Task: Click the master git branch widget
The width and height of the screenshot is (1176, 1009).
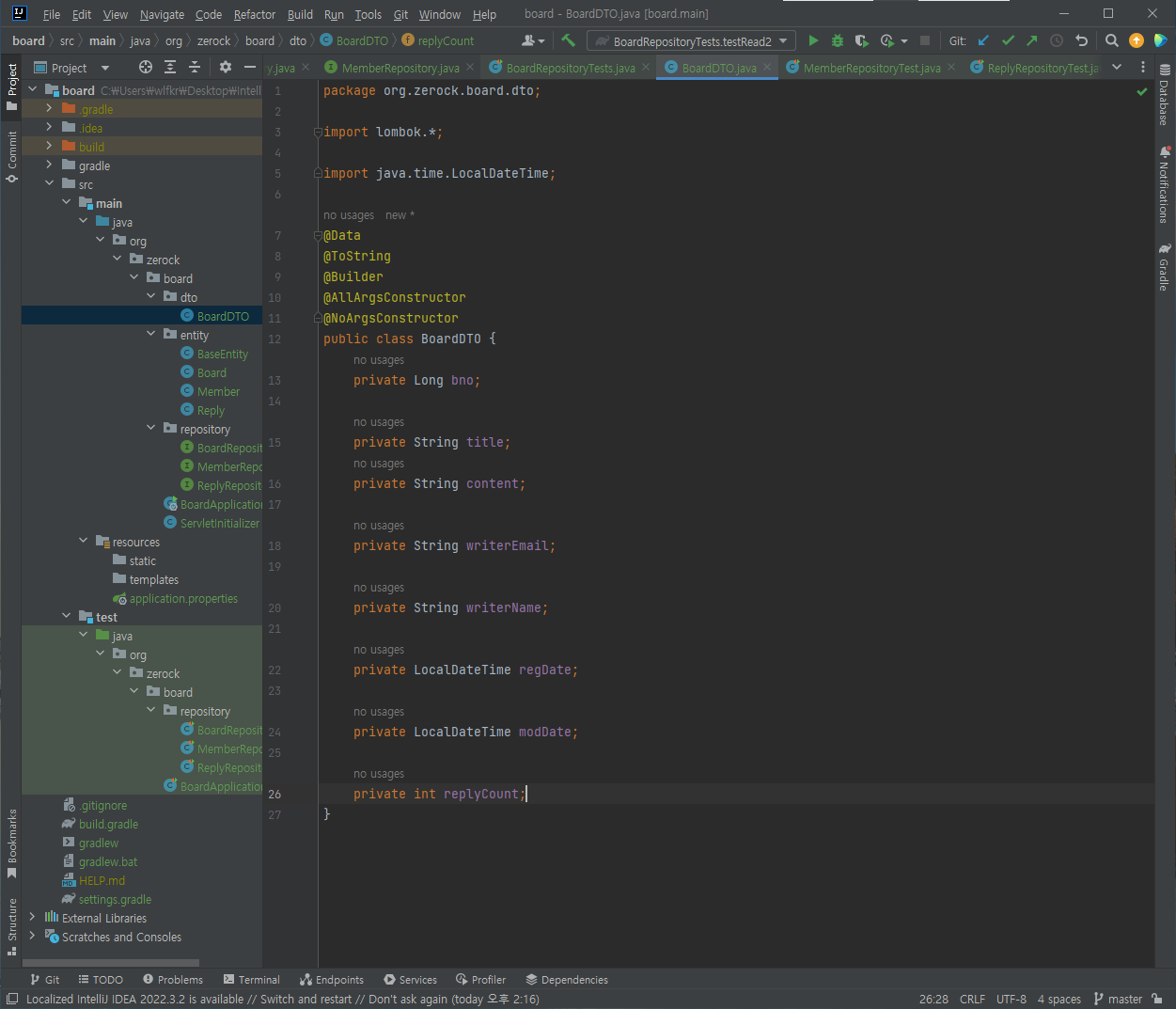Action: (1118, 999)
